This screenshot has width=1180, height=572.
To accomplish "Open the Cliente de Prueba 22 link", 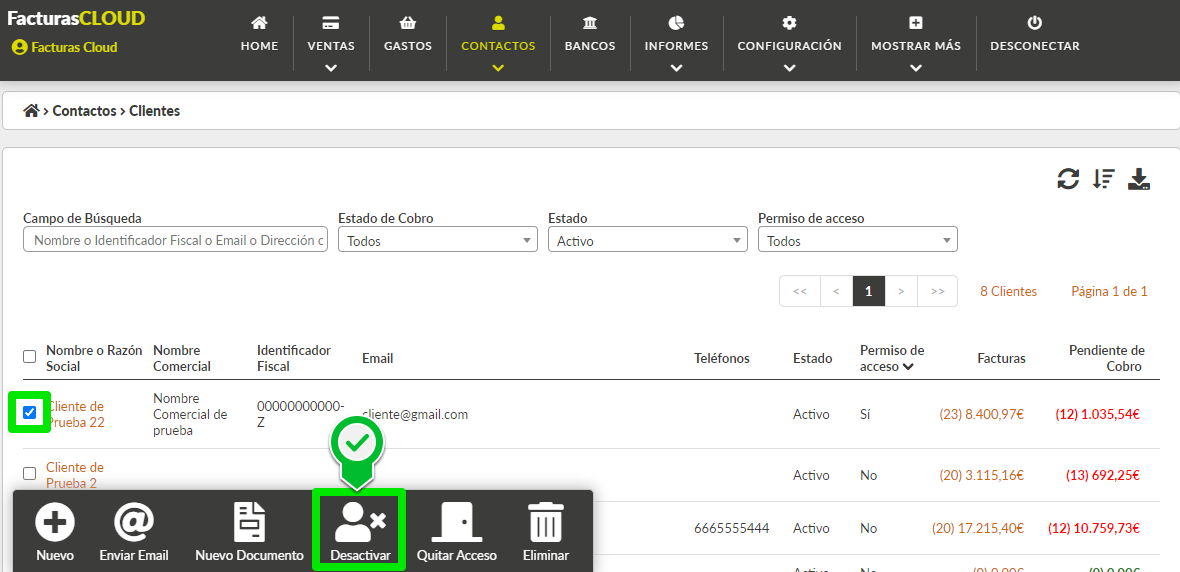I will pos(75,415).
